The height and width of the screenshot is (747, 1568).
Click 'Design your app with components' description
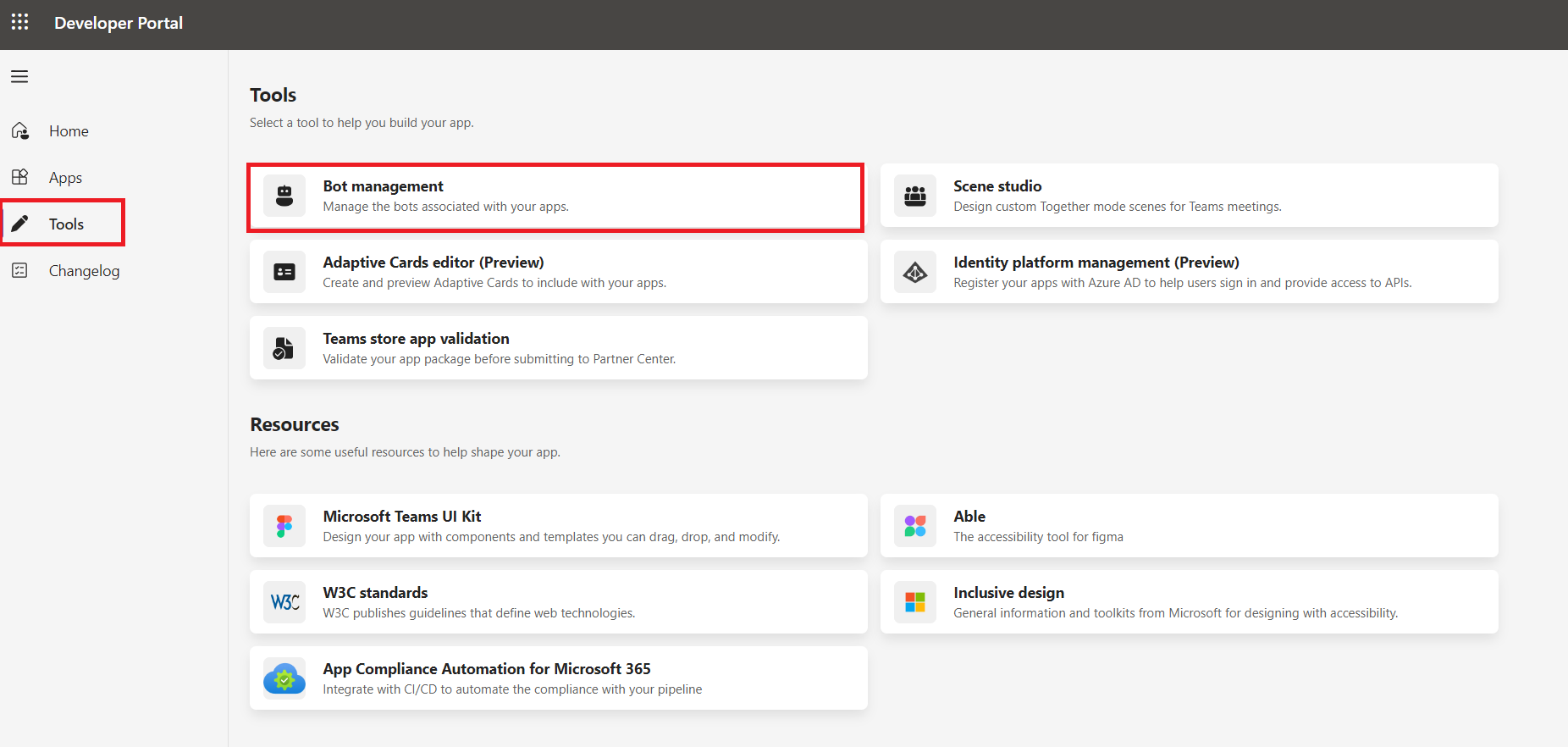click(551, 537)
